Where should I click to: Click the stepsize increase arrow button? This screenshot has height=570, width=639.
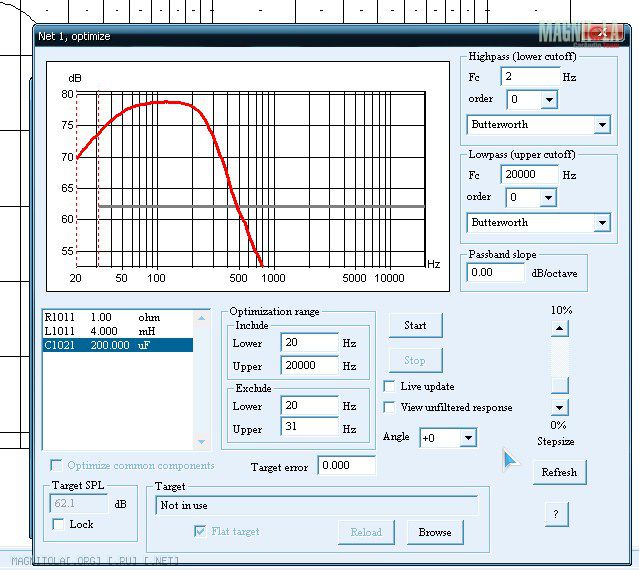click(x=560, y=328)
